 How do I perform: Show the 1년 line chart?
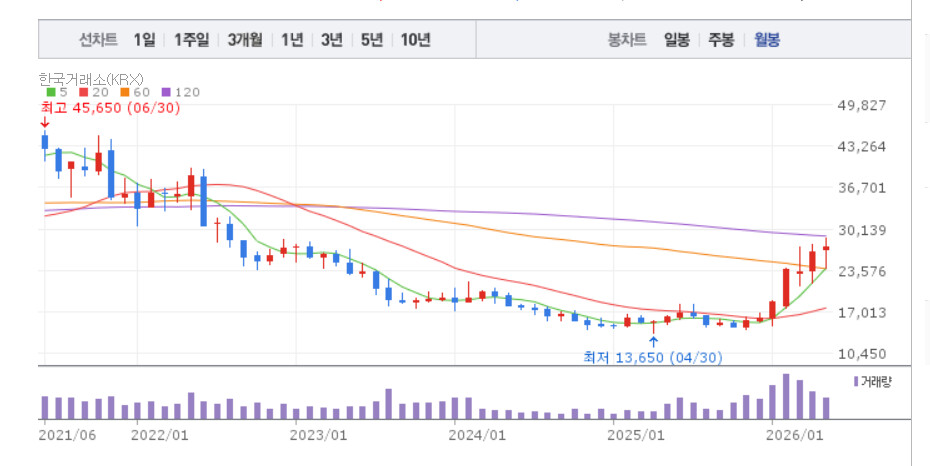[292, 40]
